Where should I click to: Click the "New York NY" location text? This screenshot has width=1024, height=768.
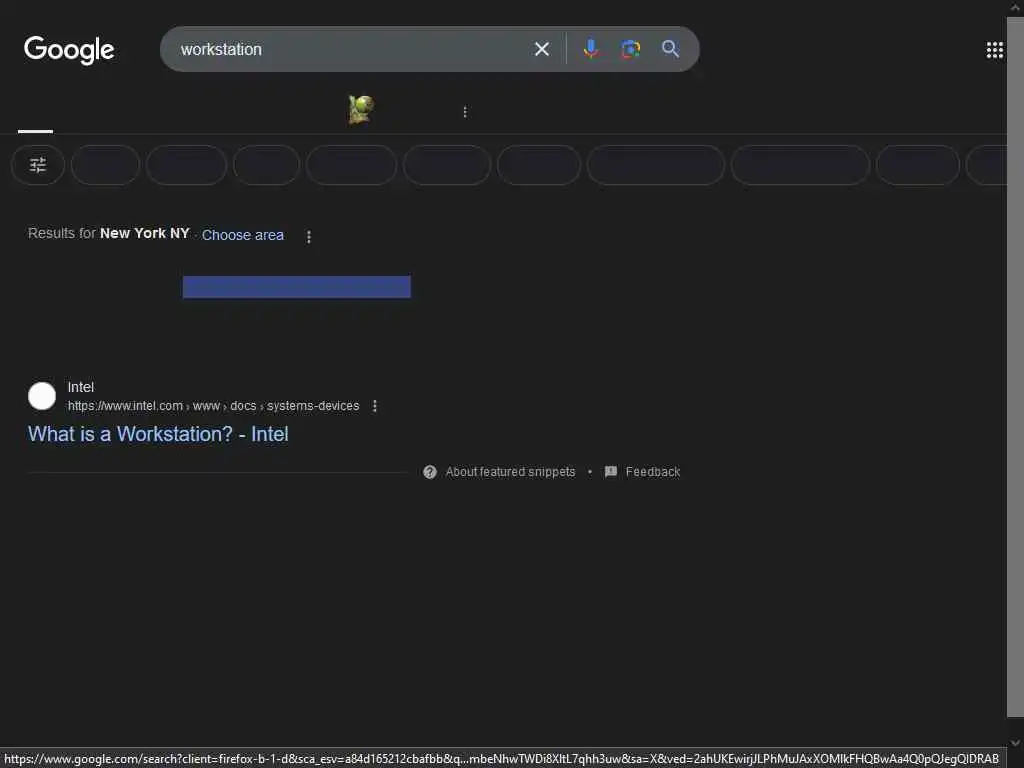(x=144, y=233)
